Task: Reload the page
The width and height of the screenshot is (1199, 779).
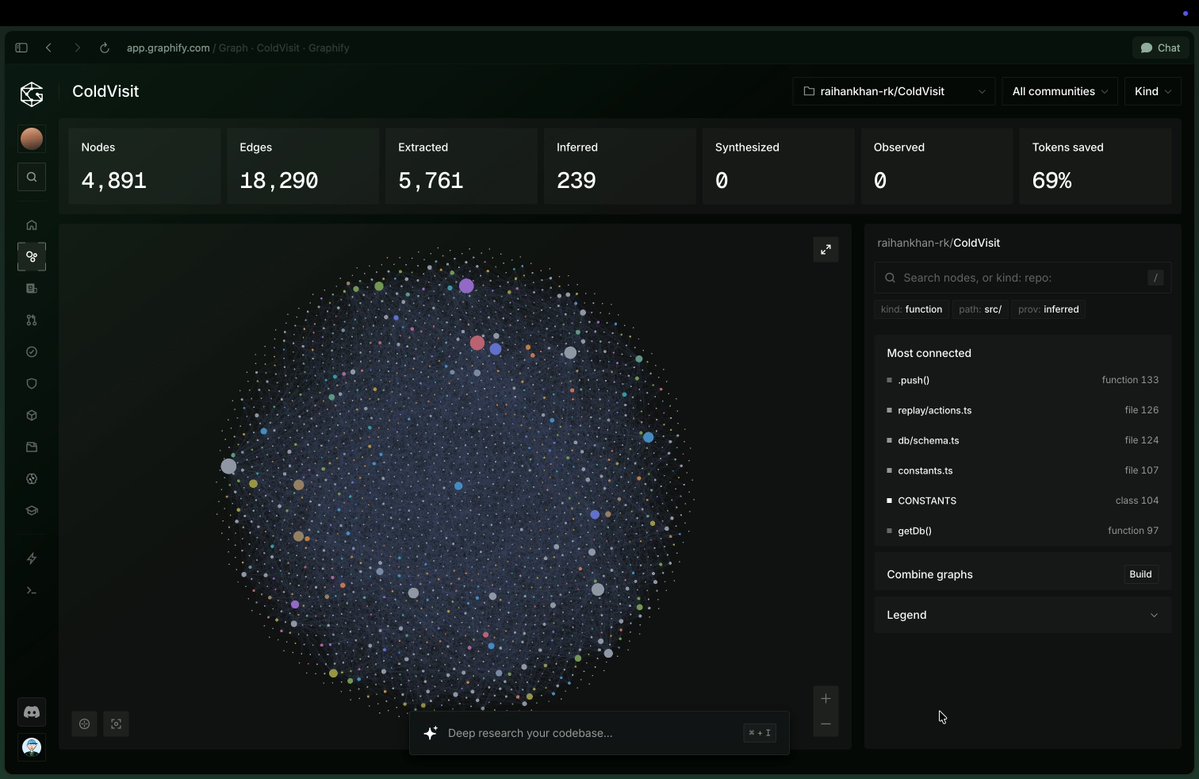Action: [104, 47]
